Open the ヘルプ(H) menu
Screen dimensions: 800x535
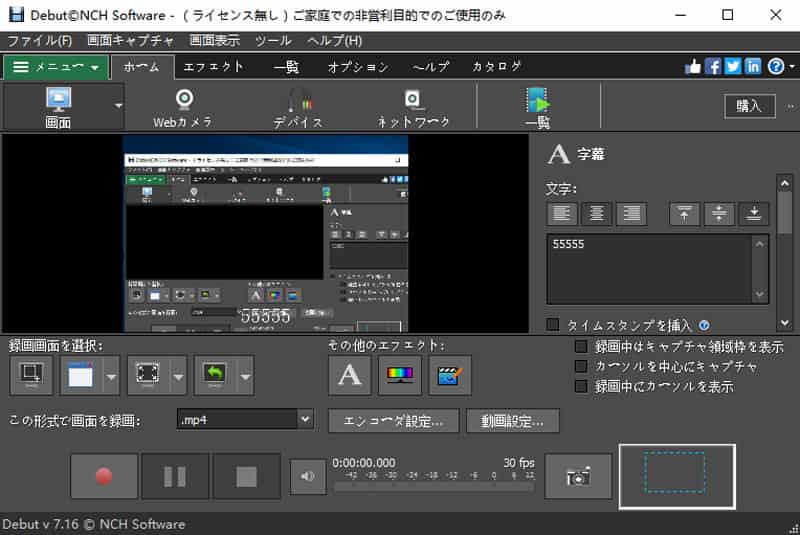[x=335, y=40]
